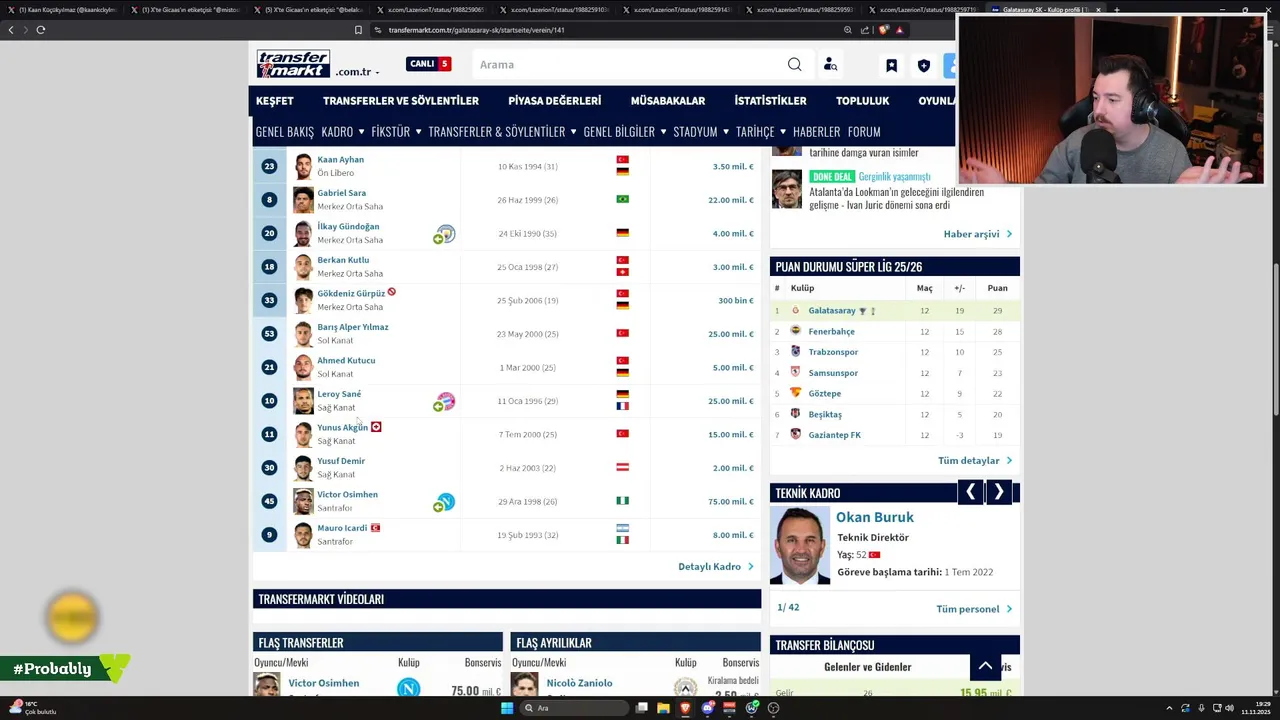The image size is (1280, 720).
Task: Open Gabriel Sara's player page
Action: click(x=342, y=193)
